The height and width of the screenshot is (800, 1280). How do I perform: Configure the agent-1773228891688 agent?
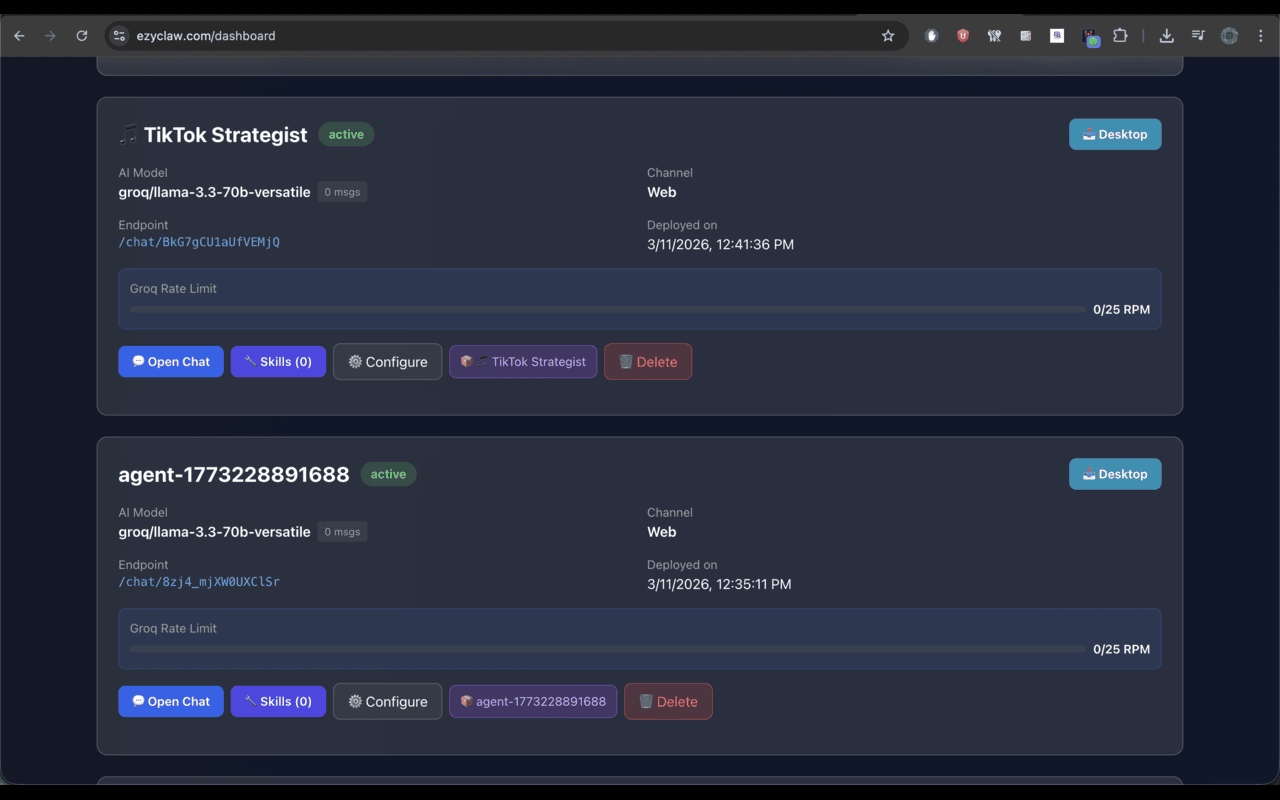pyautogui.click(x=387, y=702)
